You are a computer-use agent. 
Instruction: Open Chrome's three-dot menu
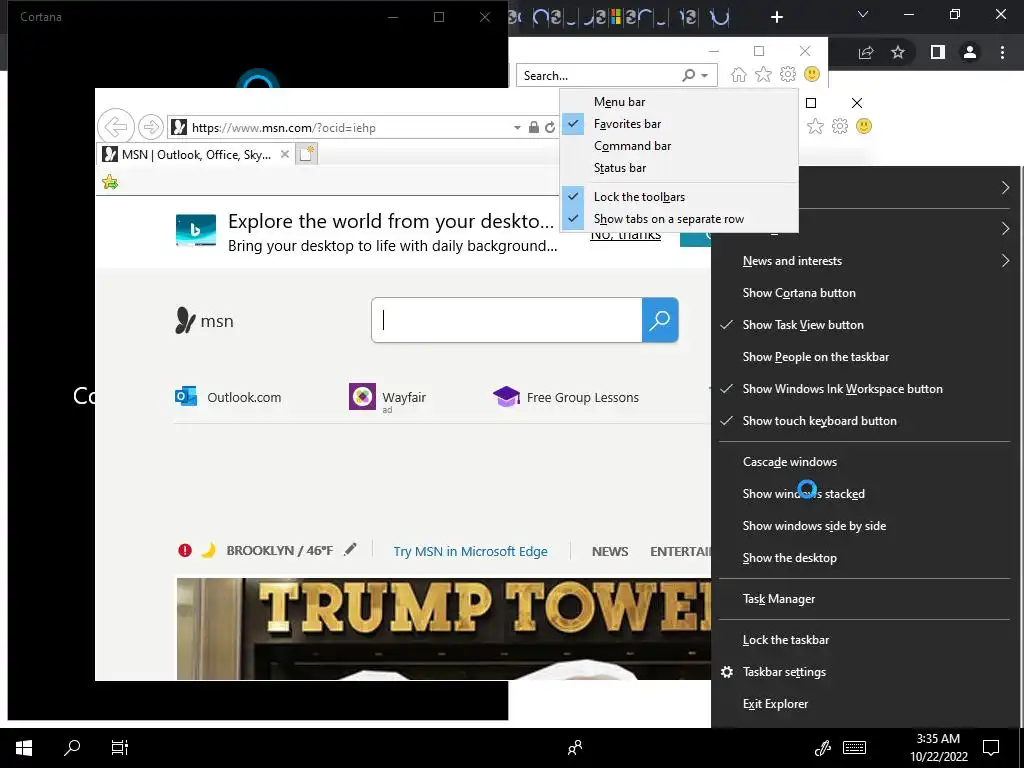click(1002, 52)
